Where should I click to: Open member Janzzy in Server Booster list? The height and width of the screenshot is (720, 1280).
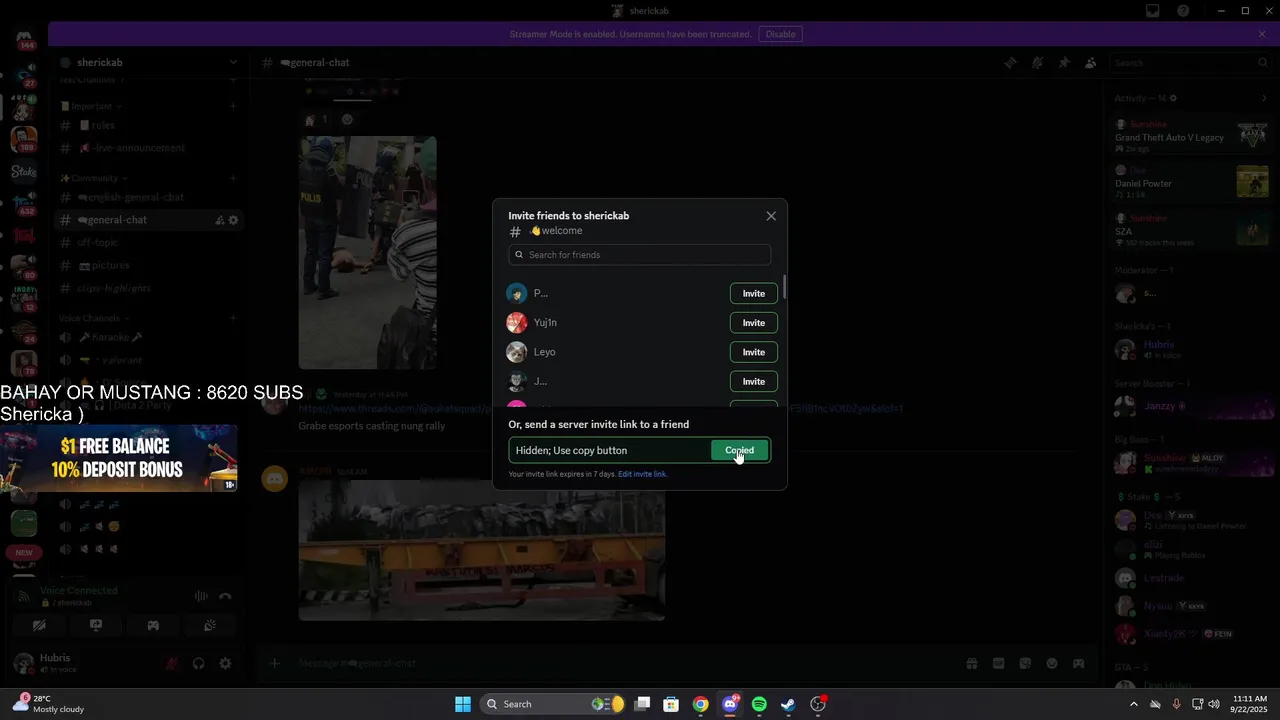pyautogui.click(x=1192, y=406)
